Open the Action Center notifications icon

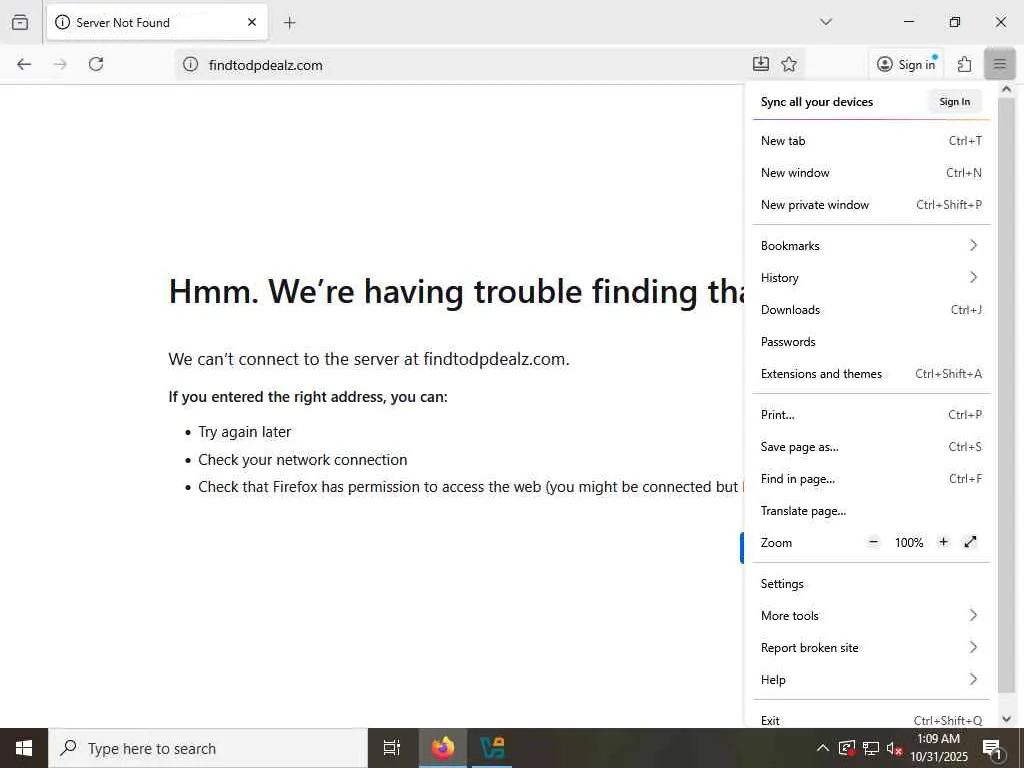tap(992, 749)
